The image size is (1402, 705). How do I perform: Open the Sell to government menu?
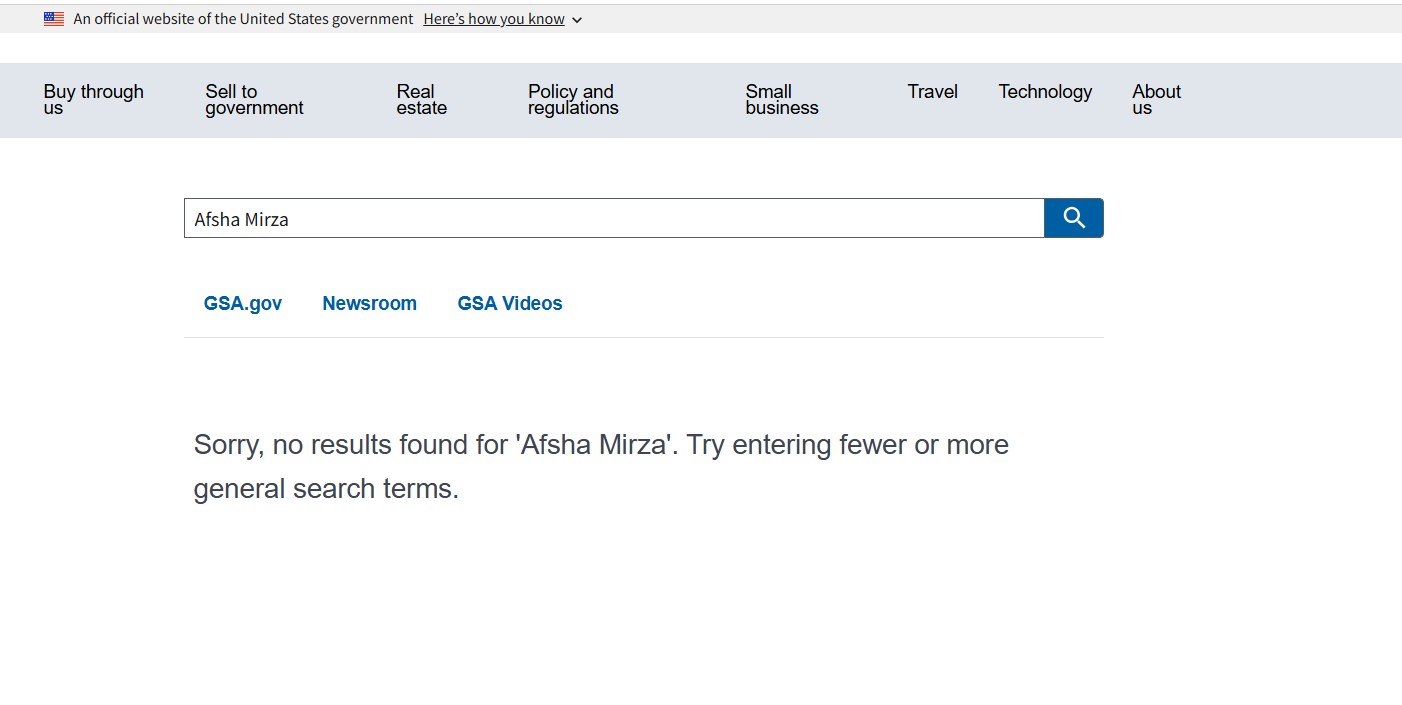[x=254, y=100]
